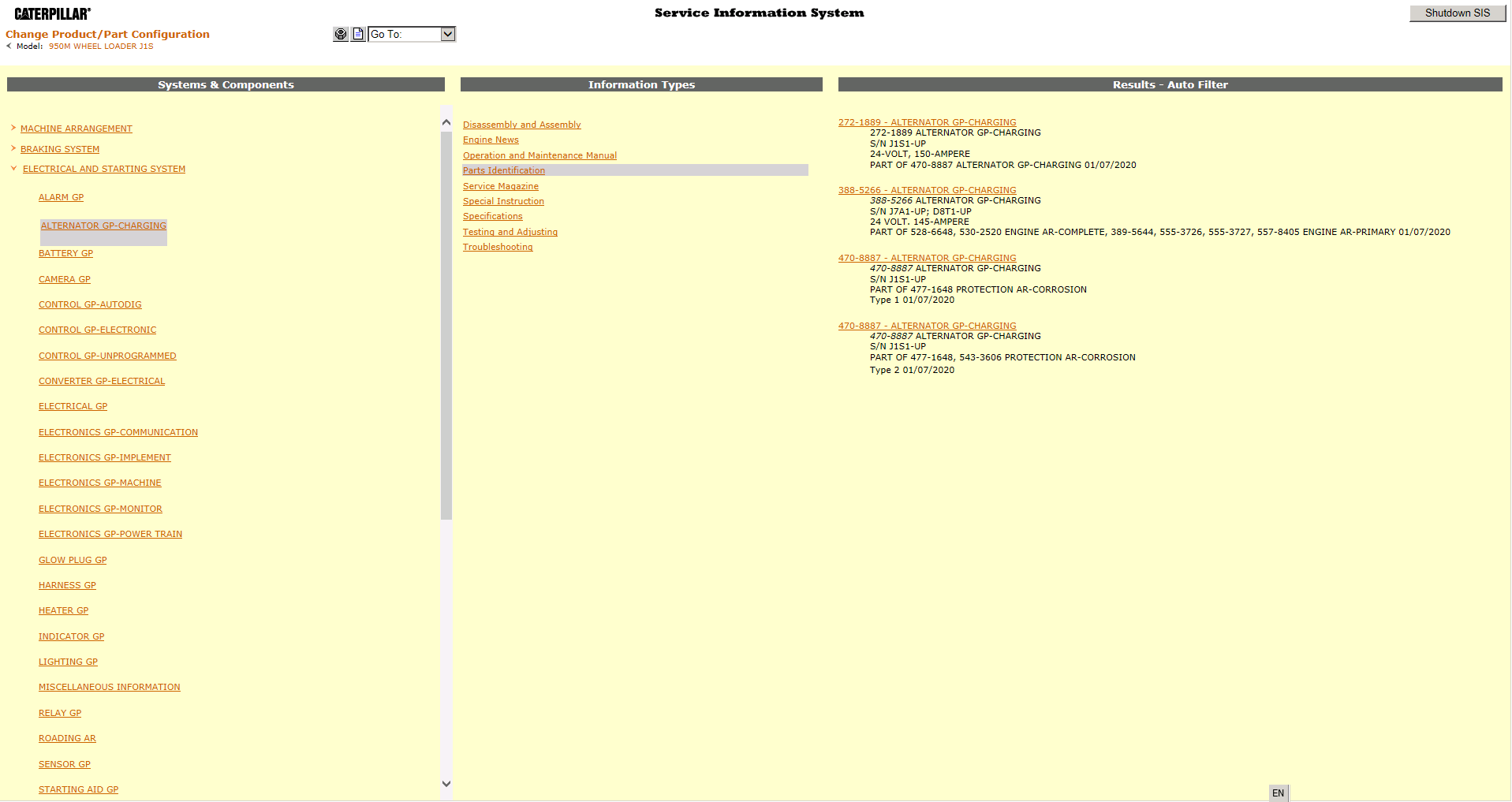The height and width of the screenshot is (802, 1512).
Task: Click the systems list scroll down arrow
Action: (x=446, y=784)
